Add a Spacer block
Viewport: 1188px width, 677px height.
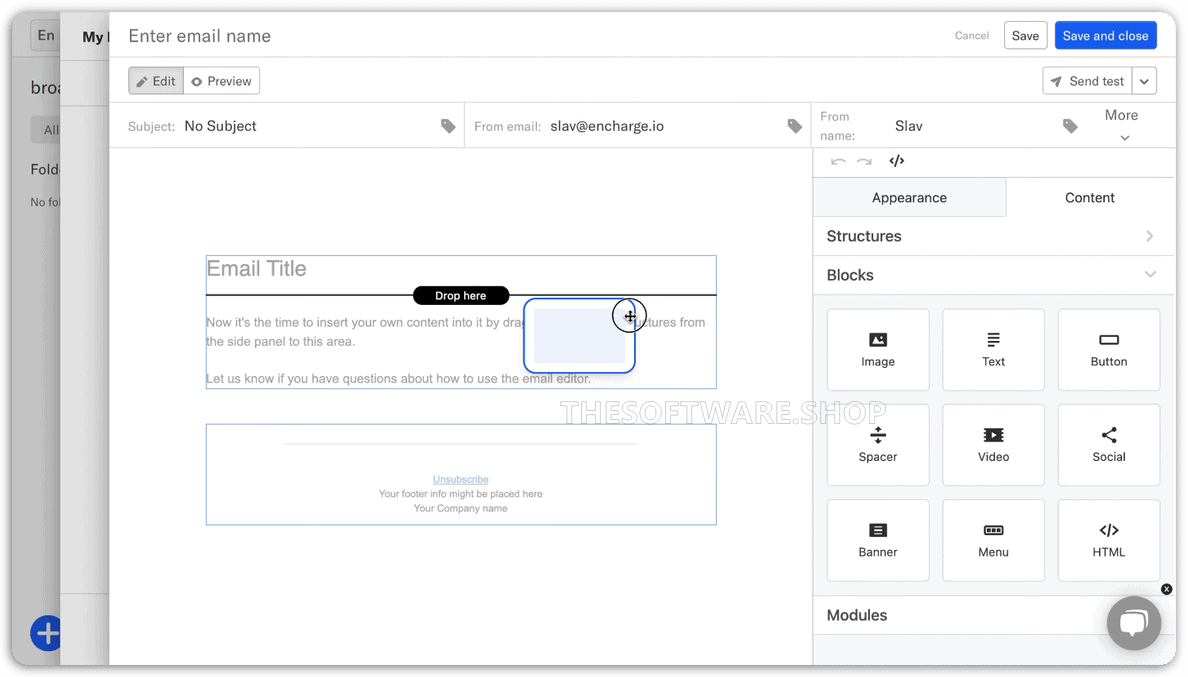pyautogui.click(x=877, y=445)
